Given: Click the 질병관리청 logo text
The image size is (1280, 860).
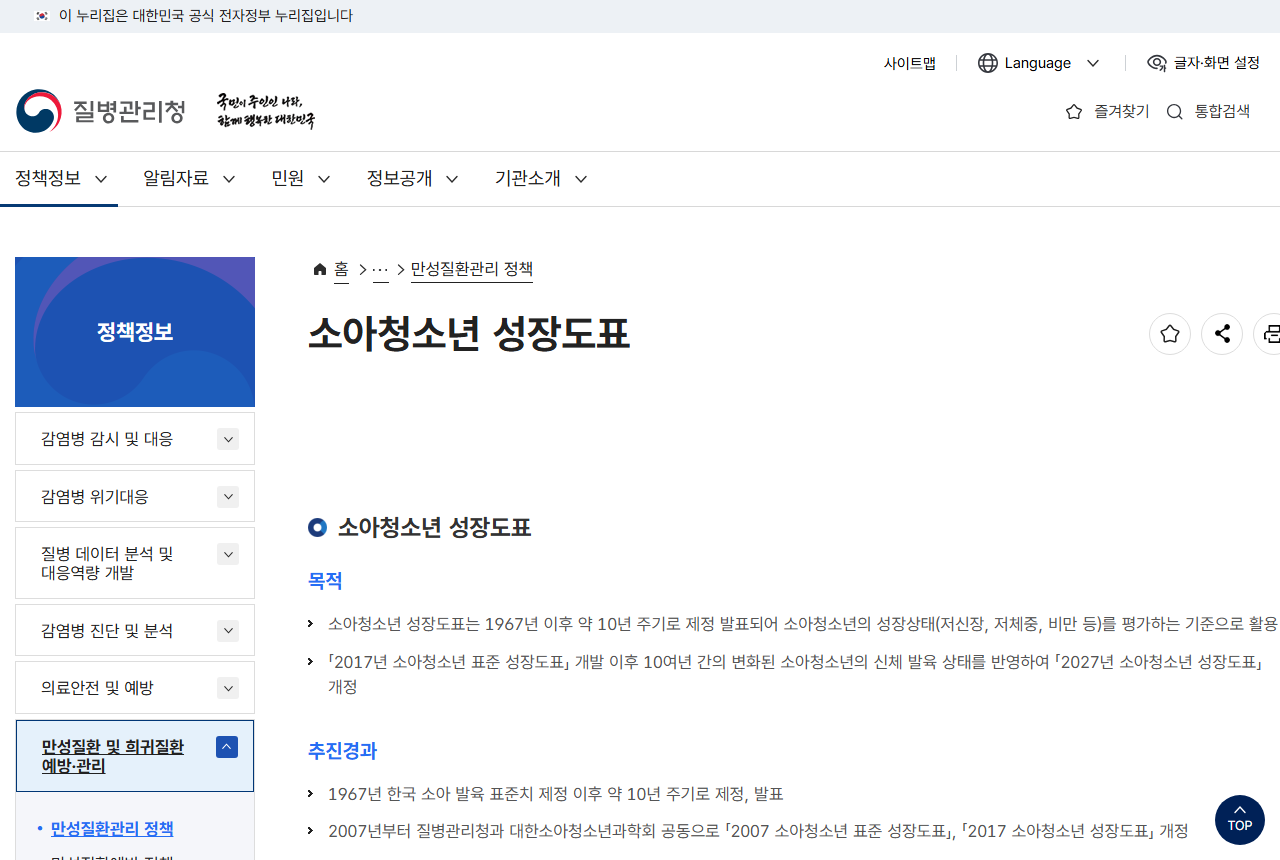Looking at the screenshot, I should 129,111.
